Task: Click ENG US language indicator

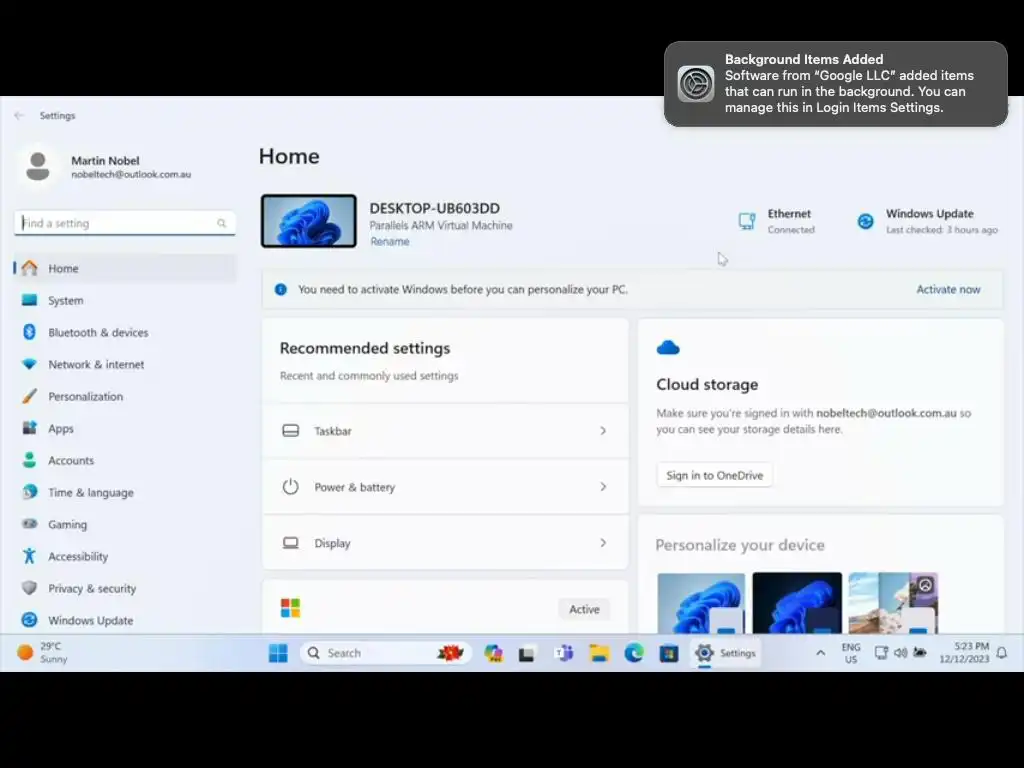Action: [x=851, y=653]
